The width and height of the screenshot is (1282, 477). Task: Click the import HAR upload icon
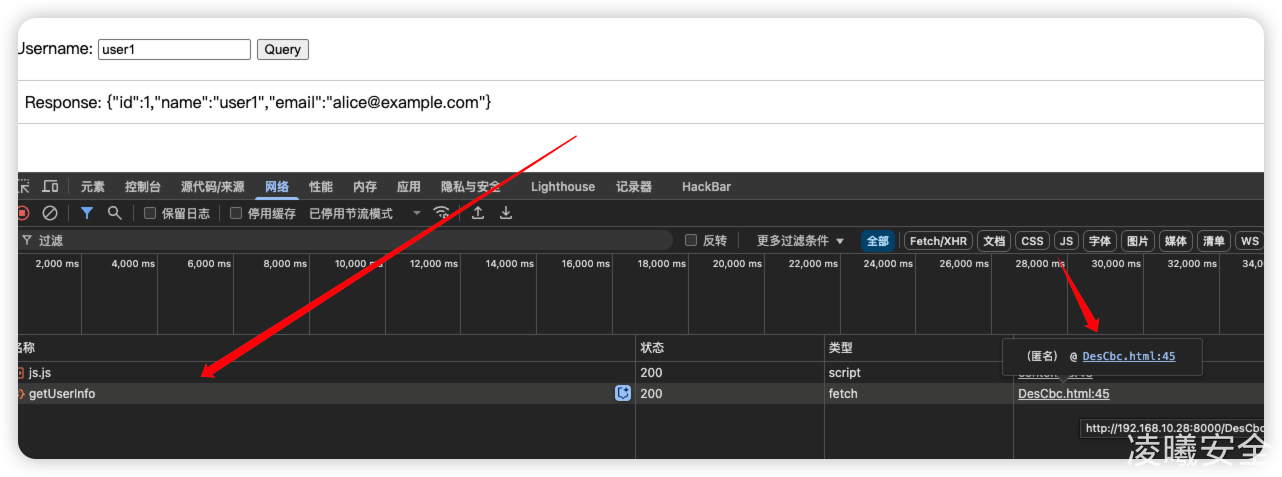[478, 213]
